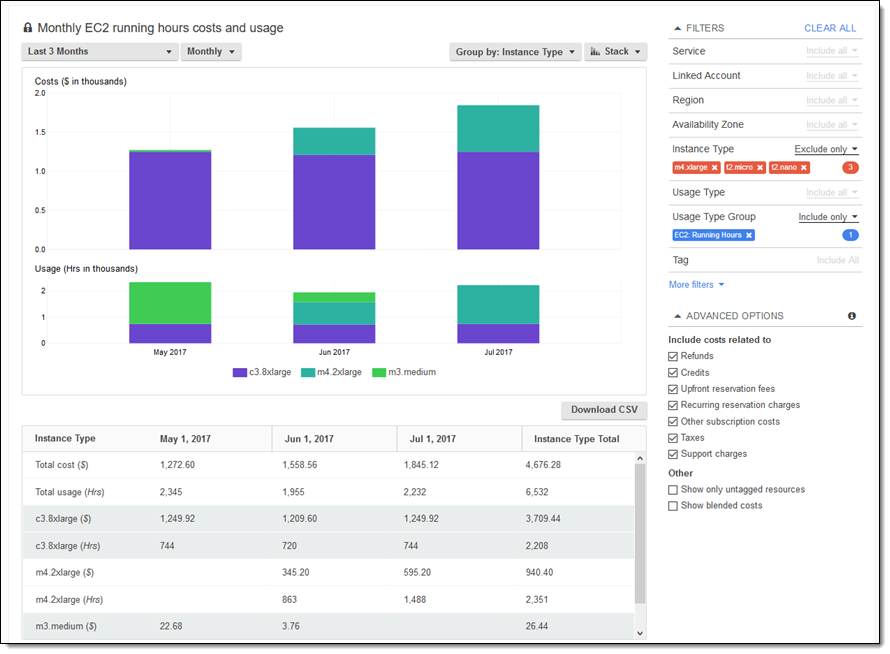
Task: Open the Last 3 Months date range dropdown
Action: click(99, 52)
